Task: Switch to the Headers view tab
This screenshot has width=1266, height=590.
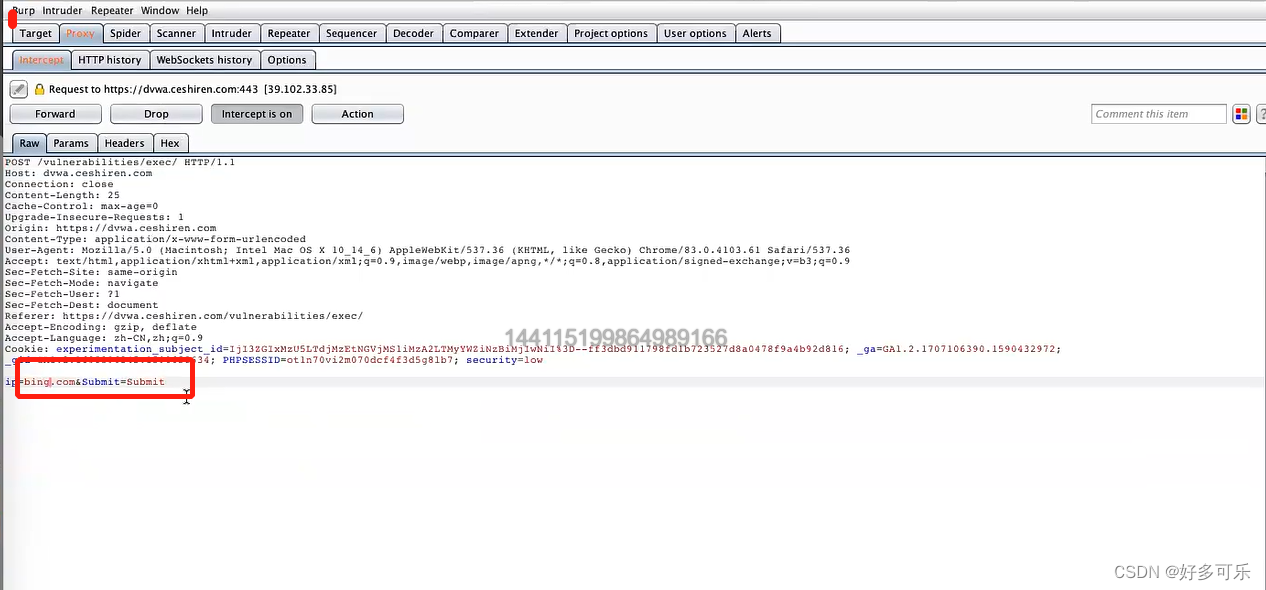Action: 124,143
